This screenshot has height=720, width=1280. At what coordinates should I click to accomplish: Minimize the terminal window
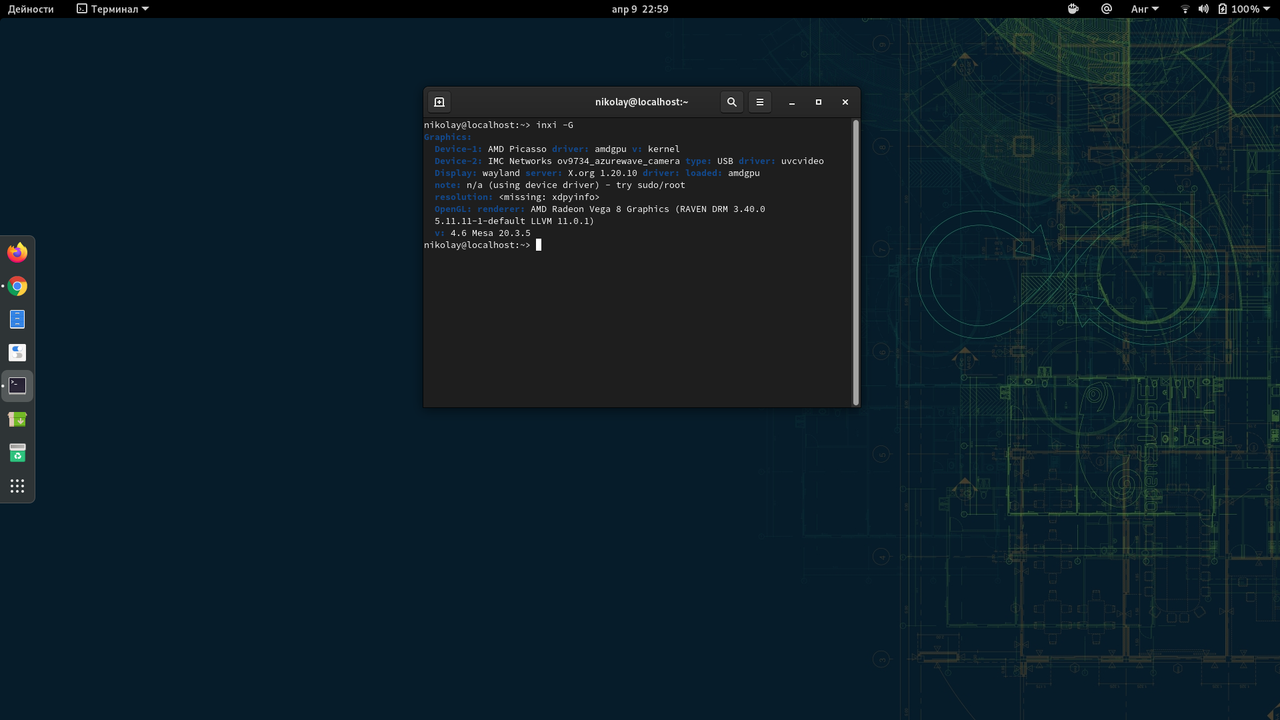tap(792, 102)
